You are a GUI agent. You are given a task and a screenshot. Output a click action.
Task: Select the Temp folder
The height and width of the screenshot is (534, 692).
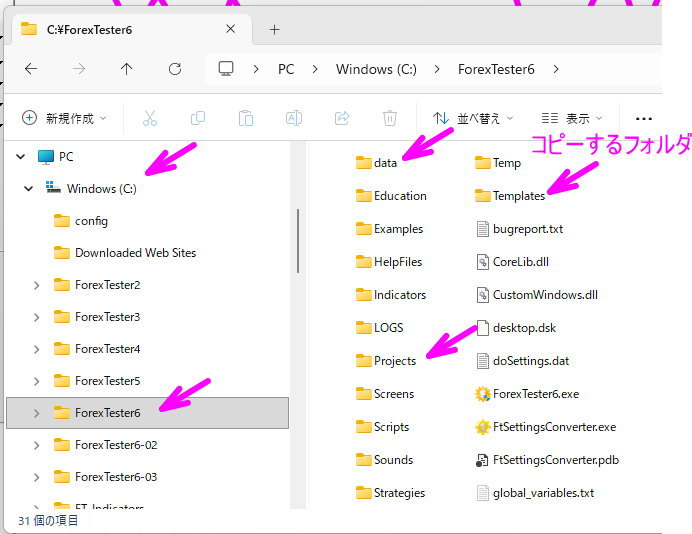[498, 162]
